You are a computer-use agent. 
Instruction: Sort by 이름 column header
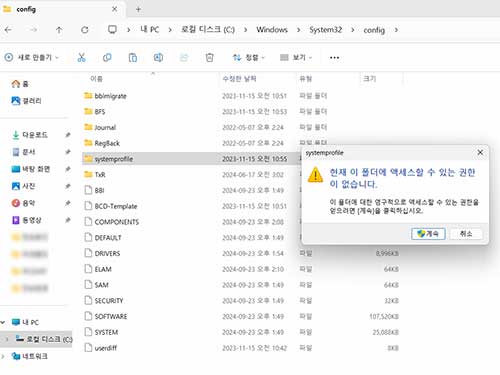(x=96, y=79)
